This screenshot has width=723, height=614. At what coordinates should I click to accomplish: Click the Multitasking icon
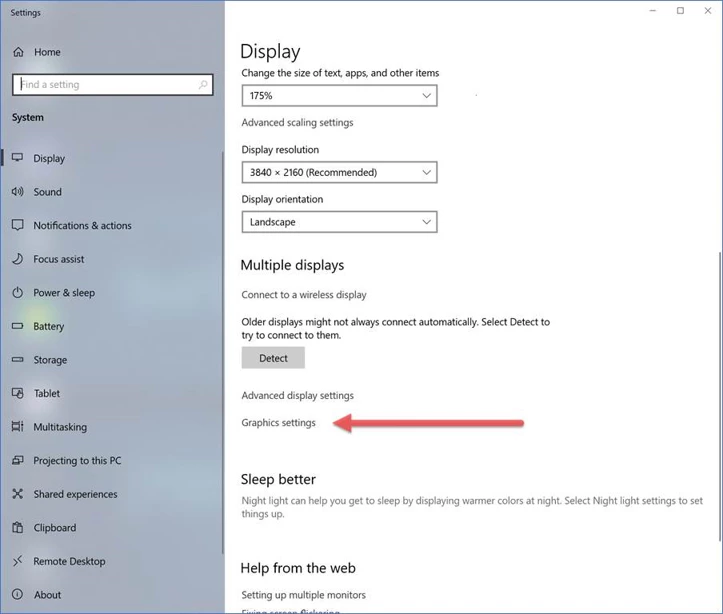pos(18,426)
